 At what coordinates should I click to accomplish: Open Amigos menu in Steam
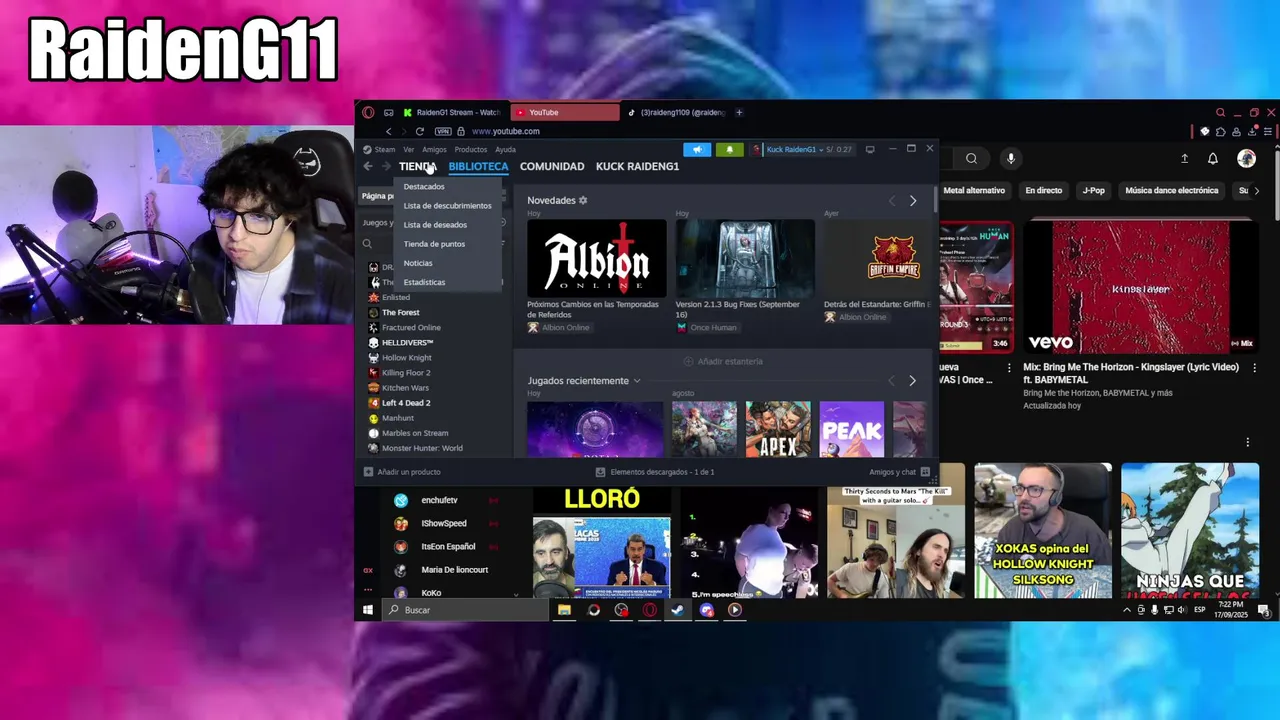point(434,150)
